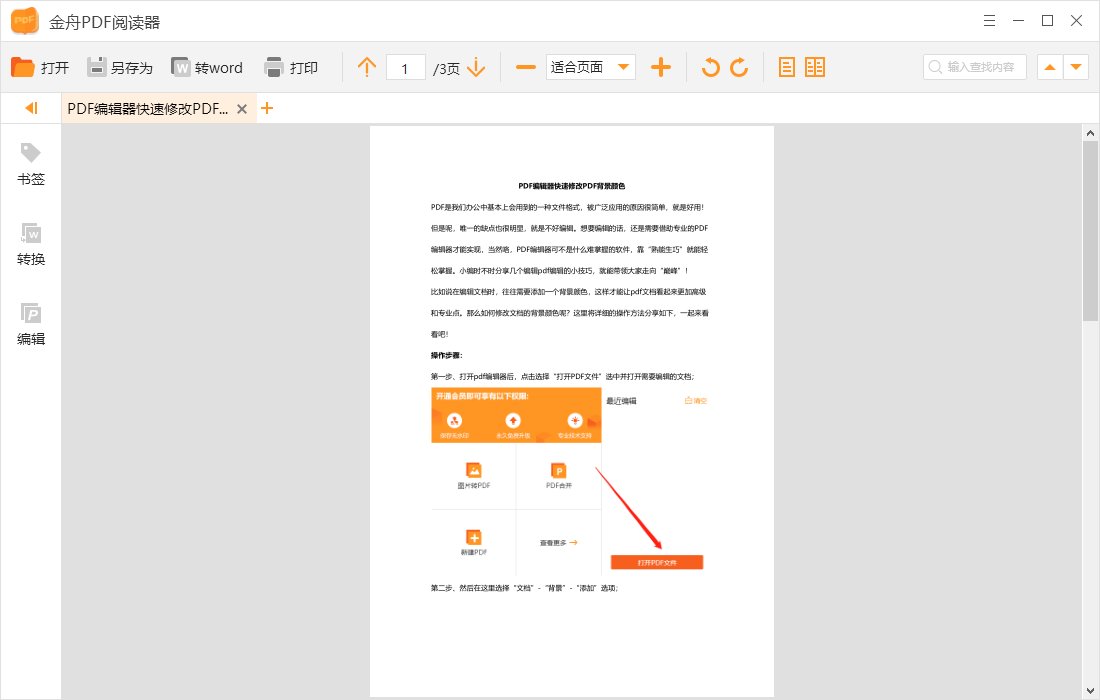Switch to single-page view mode
This screenshot has width=1100, height=700.
(x=787, y=67)
